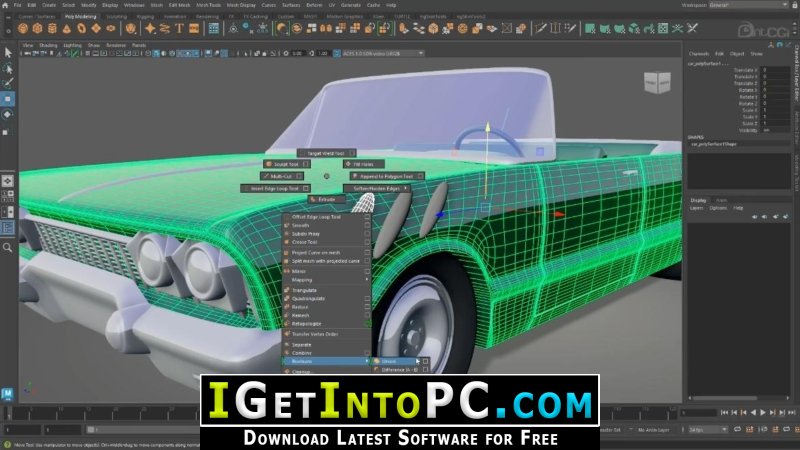This screenshot has height=450, width=800.
Task: Click the Maya home icon in menu bar
Action: [5, 5]
